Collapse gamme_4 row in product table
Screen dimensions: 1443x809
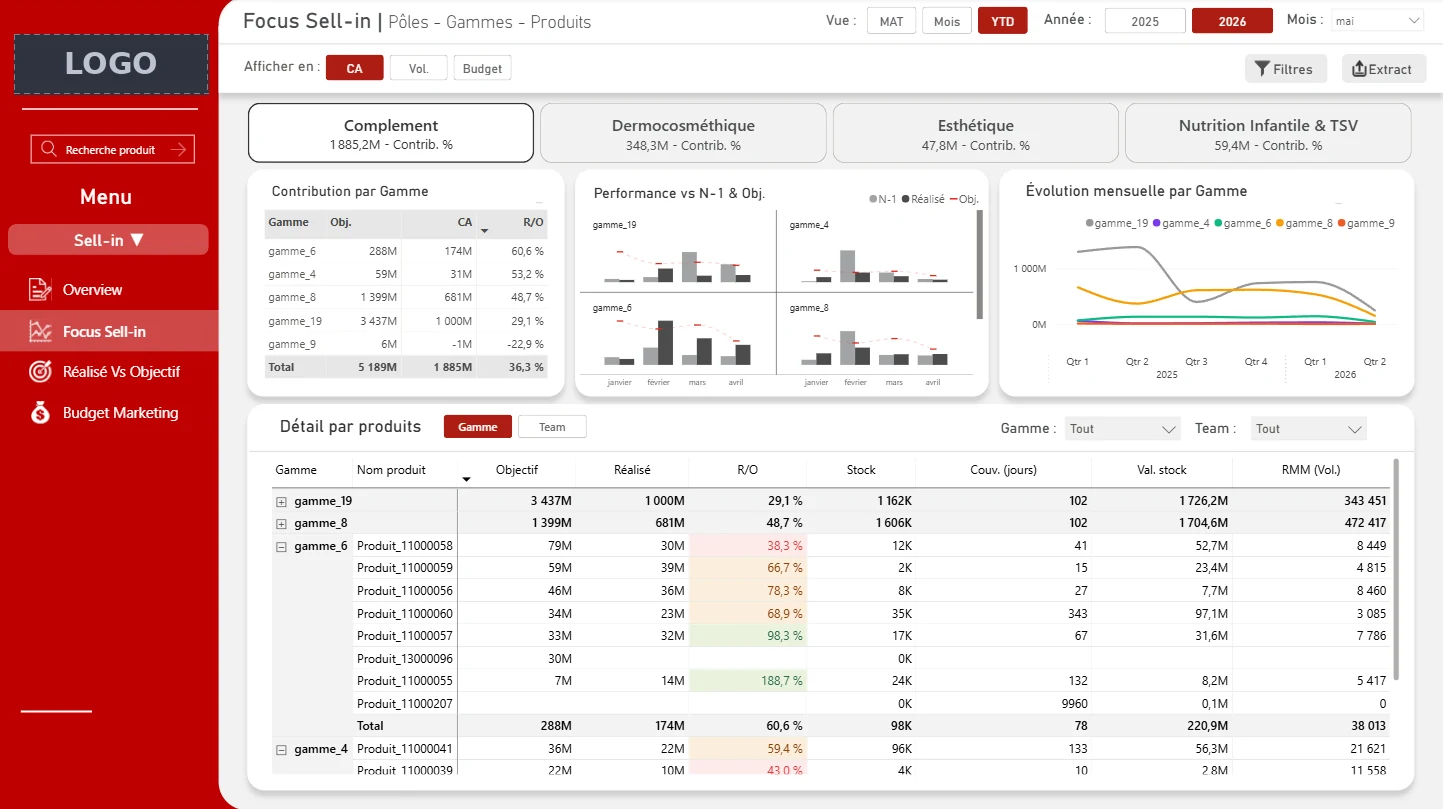tap(281, 749)
